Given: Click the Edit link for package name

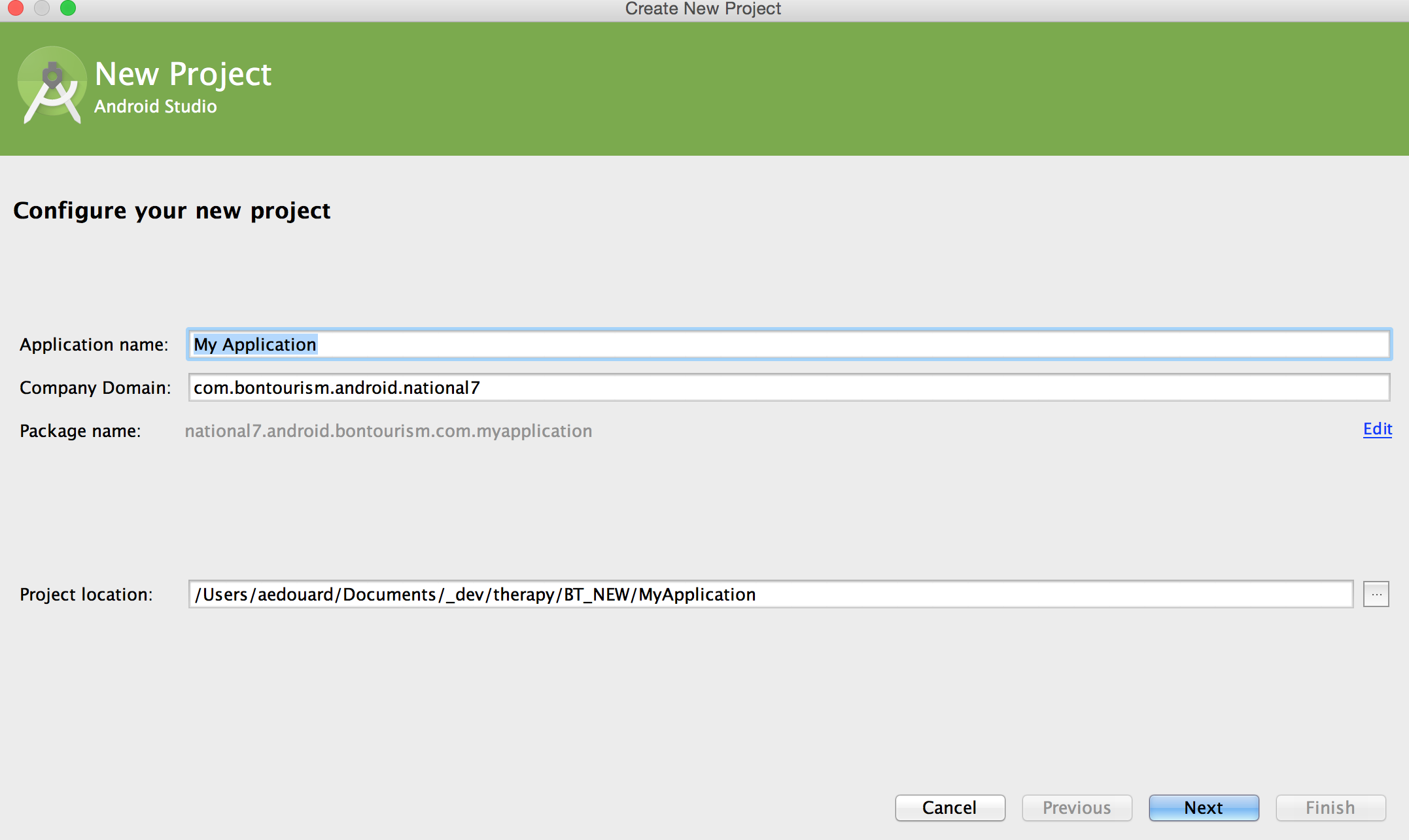Looking at the screenshot, I should [1377, 429].
